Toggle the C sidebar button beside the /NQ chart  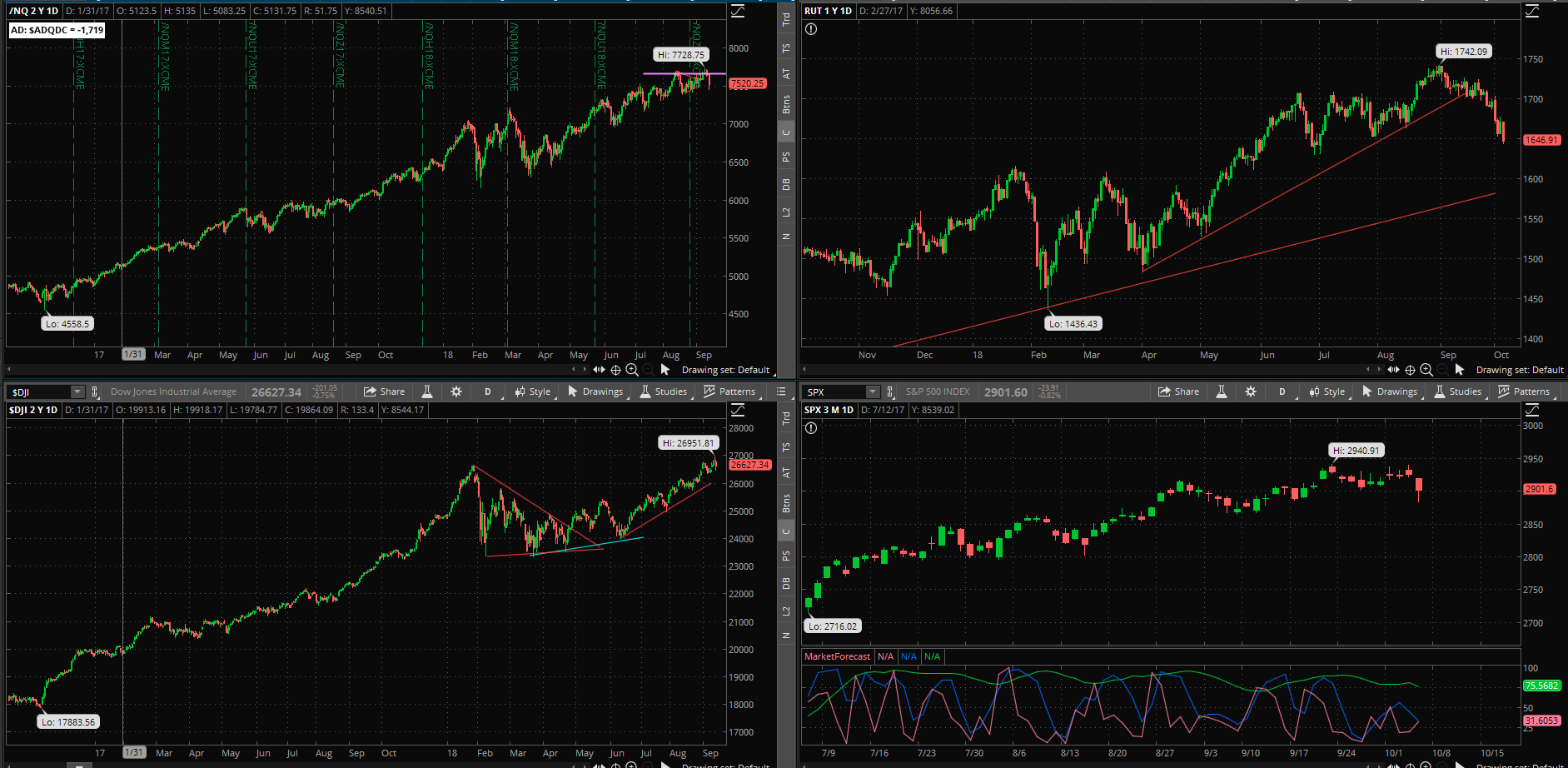(786, 132)
